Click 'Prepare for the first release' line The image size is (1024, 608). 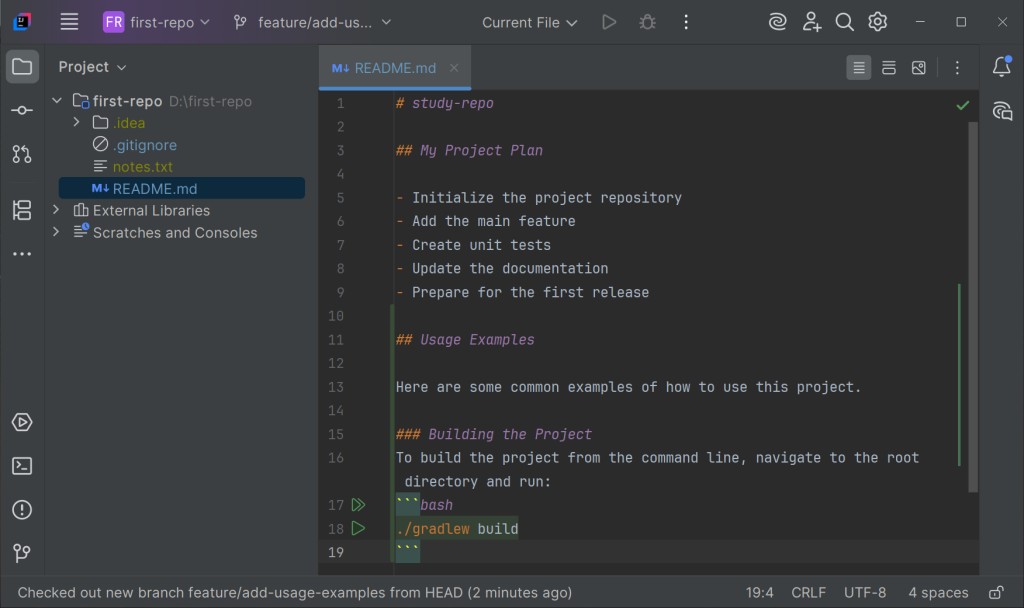[530, 293]
